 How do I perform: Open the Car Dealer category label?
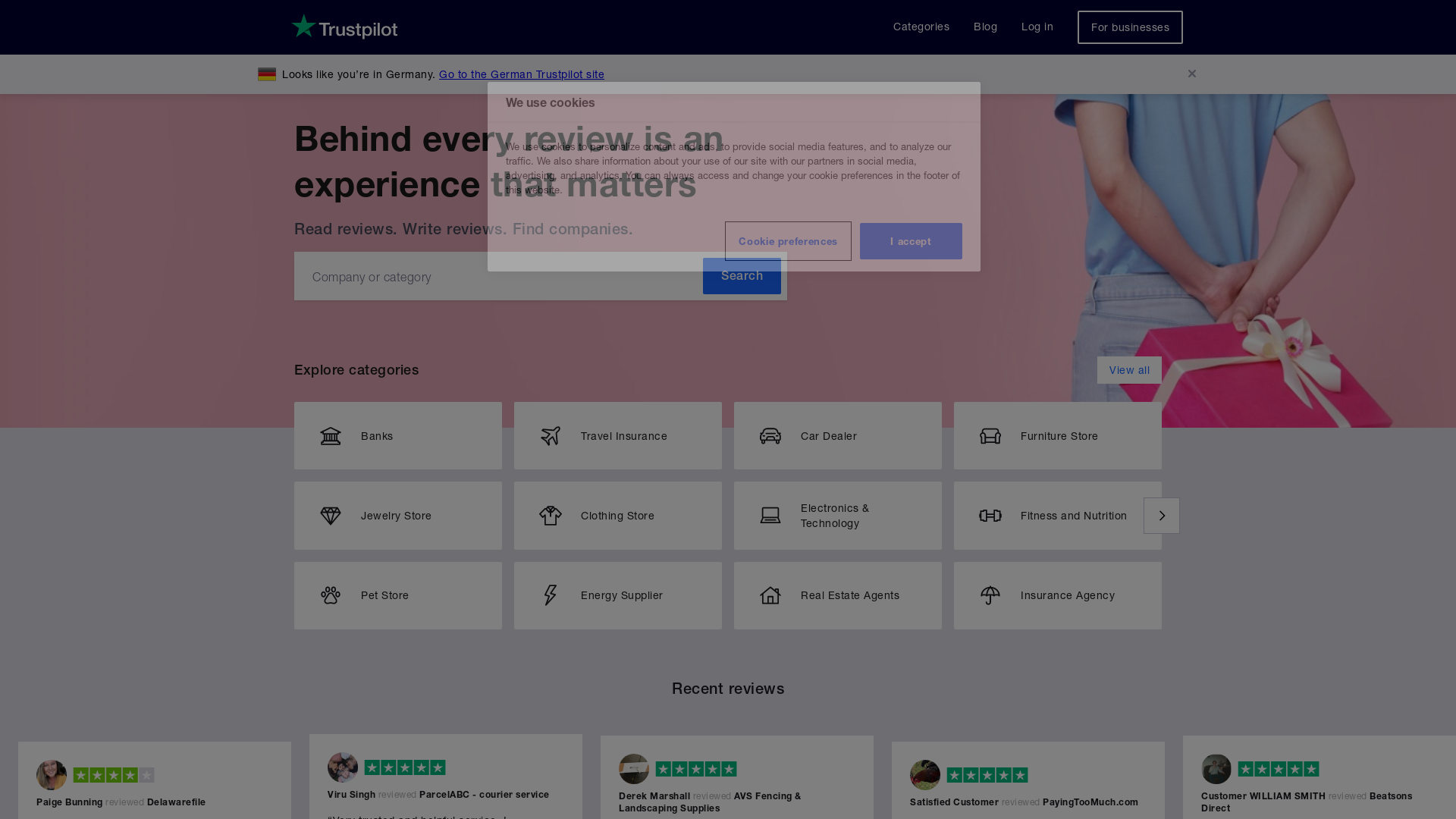point(829,436)
